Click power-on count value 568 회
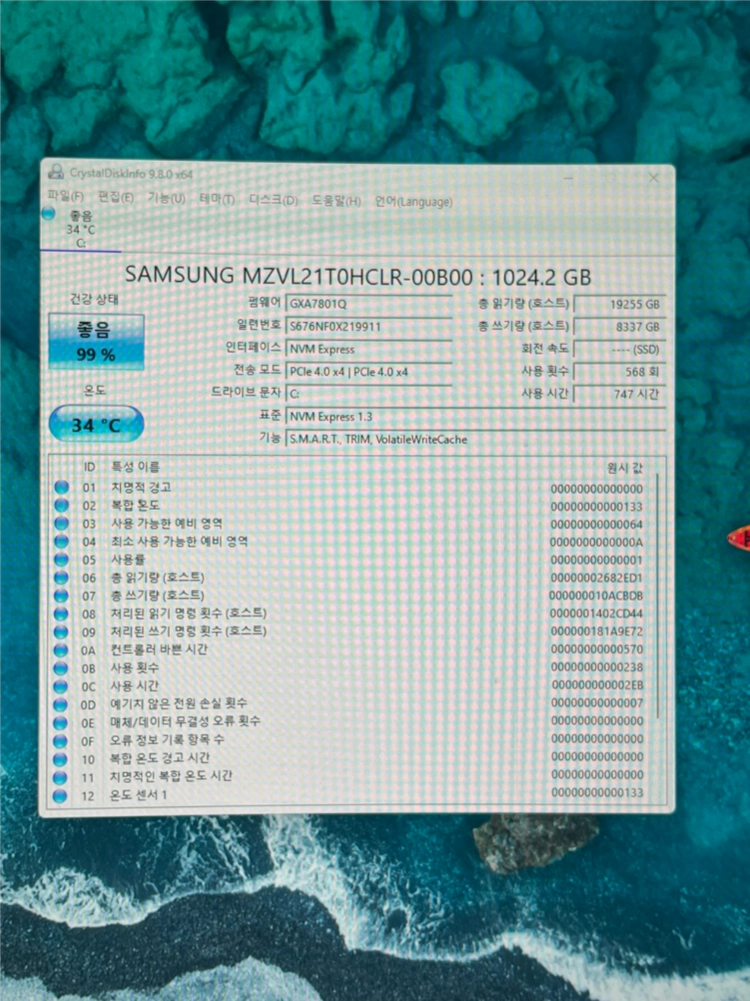The image size is (750, 1001). (x=619, y=372)
